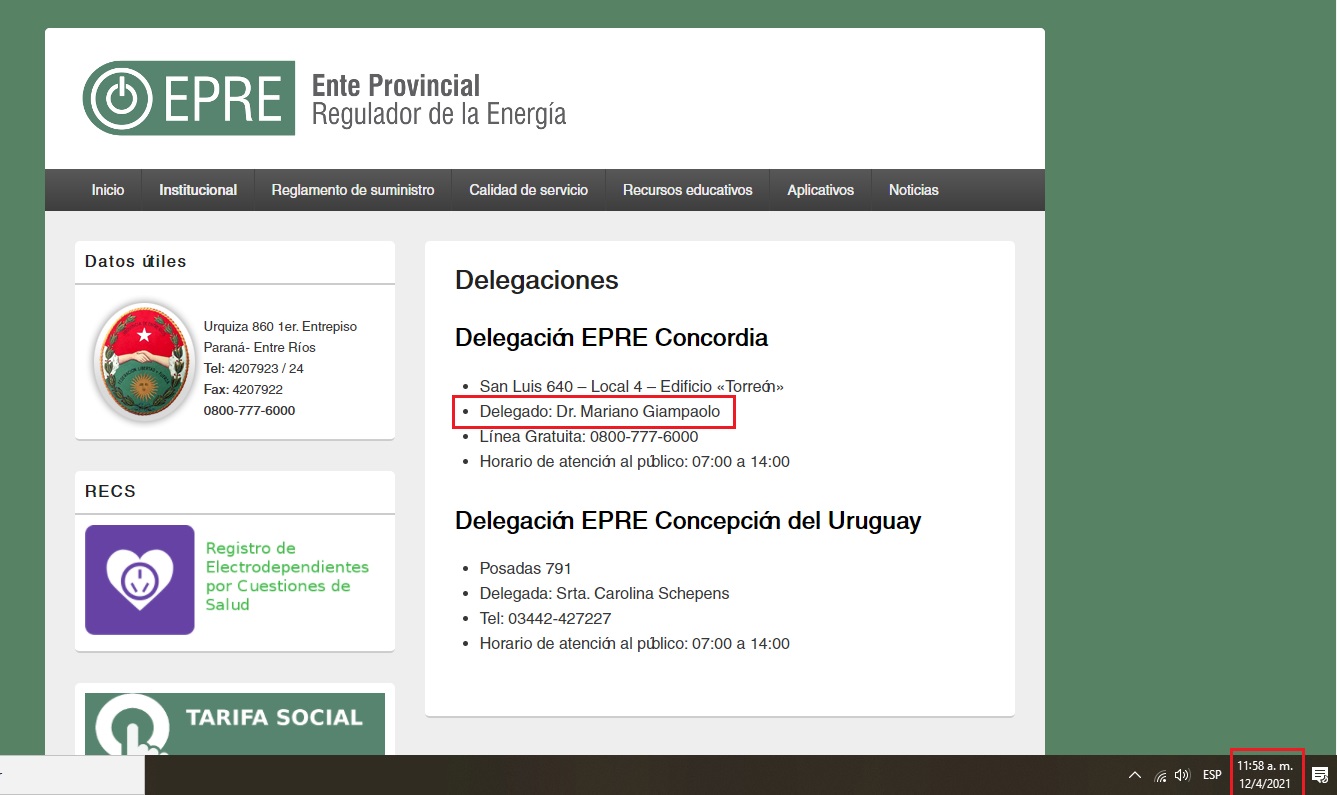Screen dimensions: 1337x795
Task: Open the Institucional menu
Action: coord(198,190)
